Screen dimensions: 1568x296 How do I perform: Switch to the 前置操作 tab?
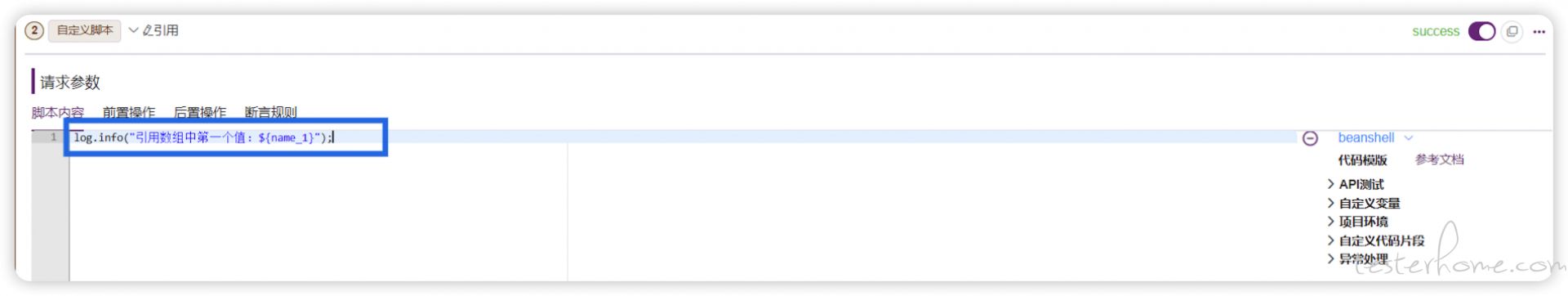point(128,113)
